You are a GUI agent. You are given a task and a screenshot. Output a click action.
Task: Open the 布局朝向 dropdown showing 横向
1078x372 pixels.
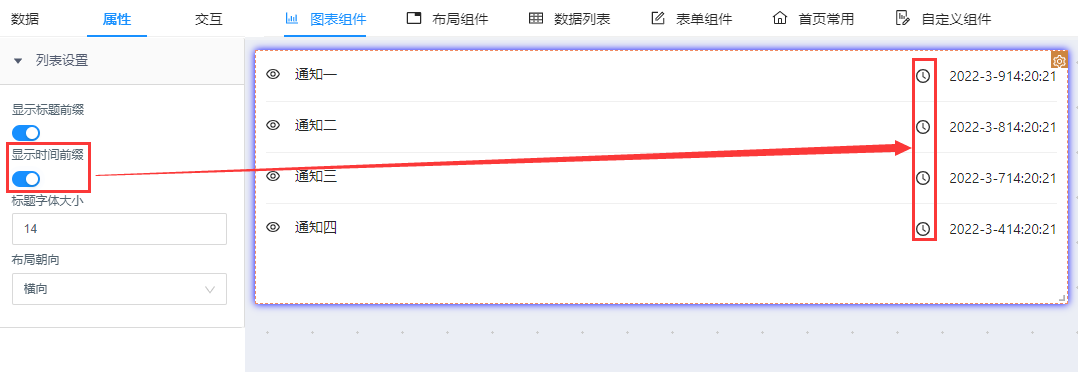pos(120,289)
